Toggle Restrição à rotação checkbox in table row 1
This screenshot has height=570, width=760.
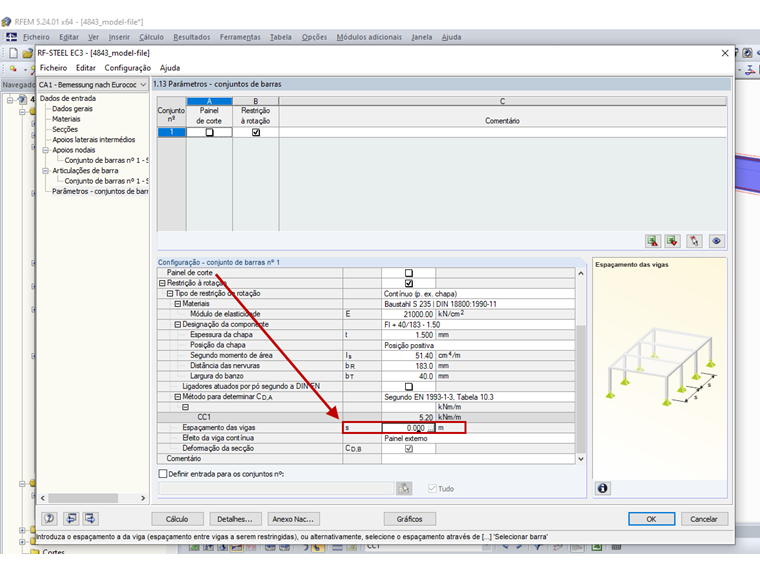tap(256, 132)
